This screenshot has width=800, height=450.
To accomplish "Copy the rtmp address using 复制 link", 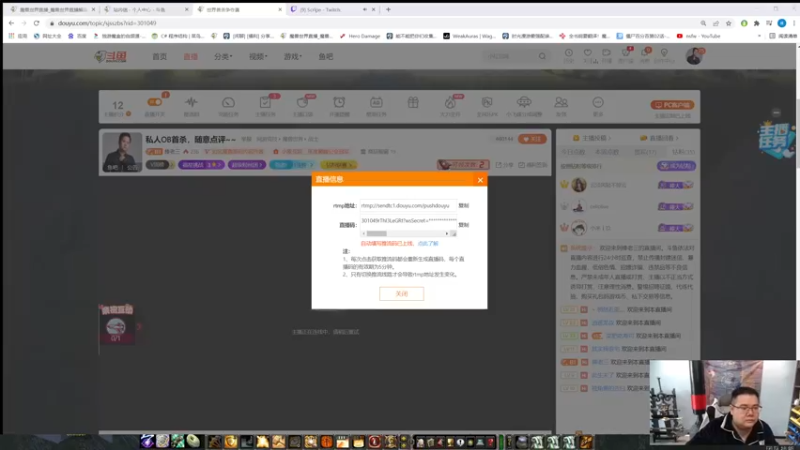I will pyautogui.click(x=463, y=206).
